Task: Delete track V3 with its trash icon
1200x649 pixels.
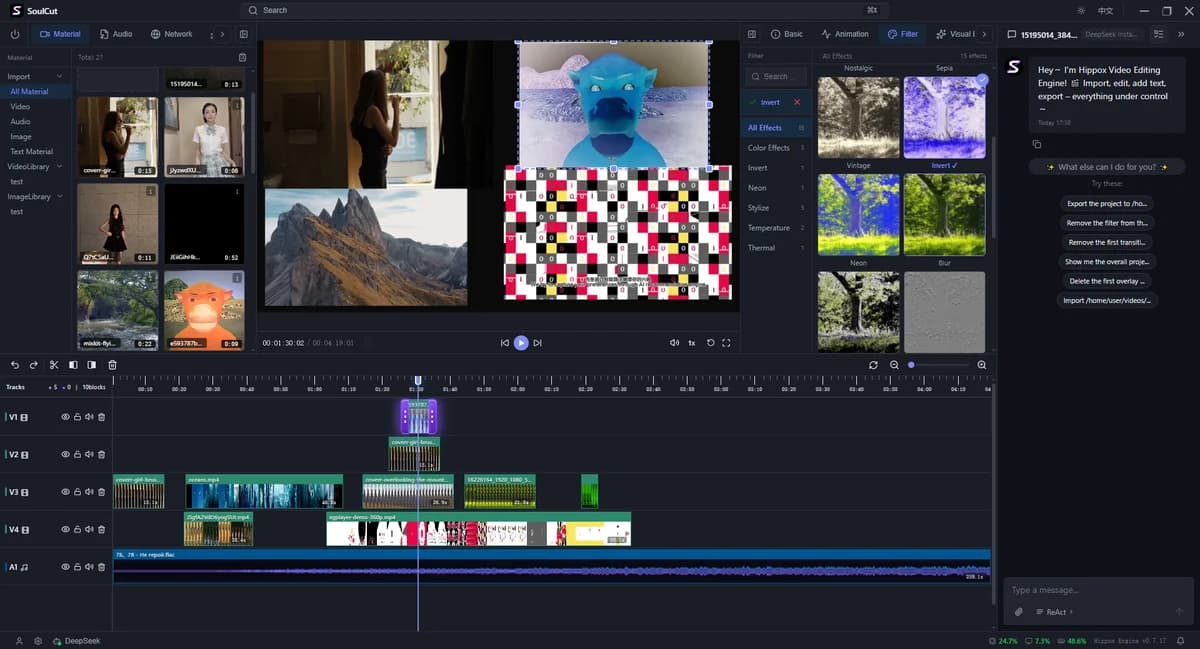Action: [x=101, y=492]
